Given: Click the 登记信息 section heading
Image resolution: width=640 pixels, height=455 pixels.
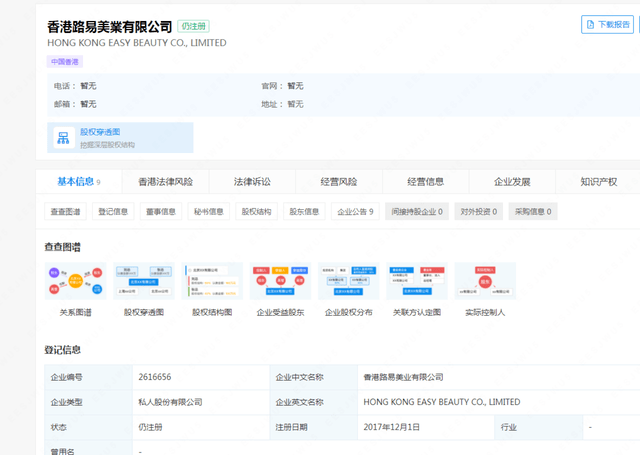Looking at the screenshot, I should pyautogui.click(x=62, y=350).
